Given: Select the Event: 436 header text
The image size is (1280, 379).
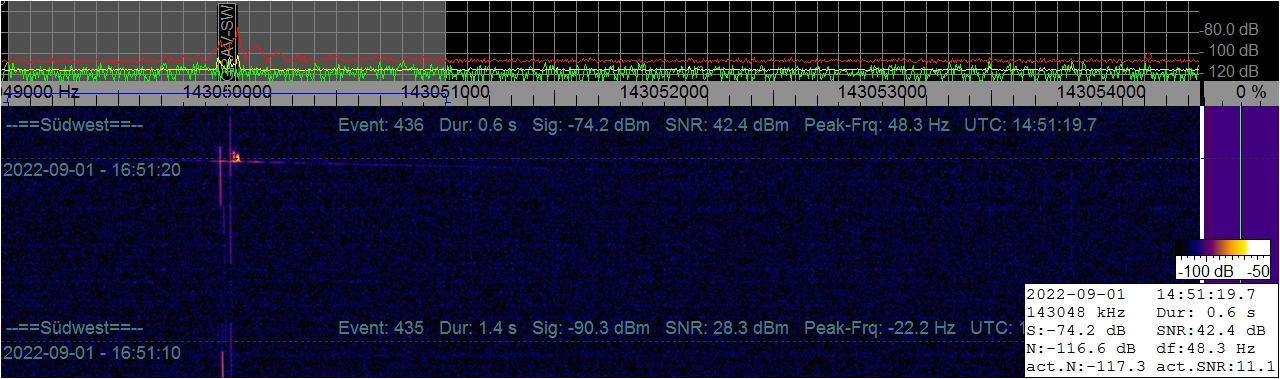Looking at the screenshot, I should [381, 126].
